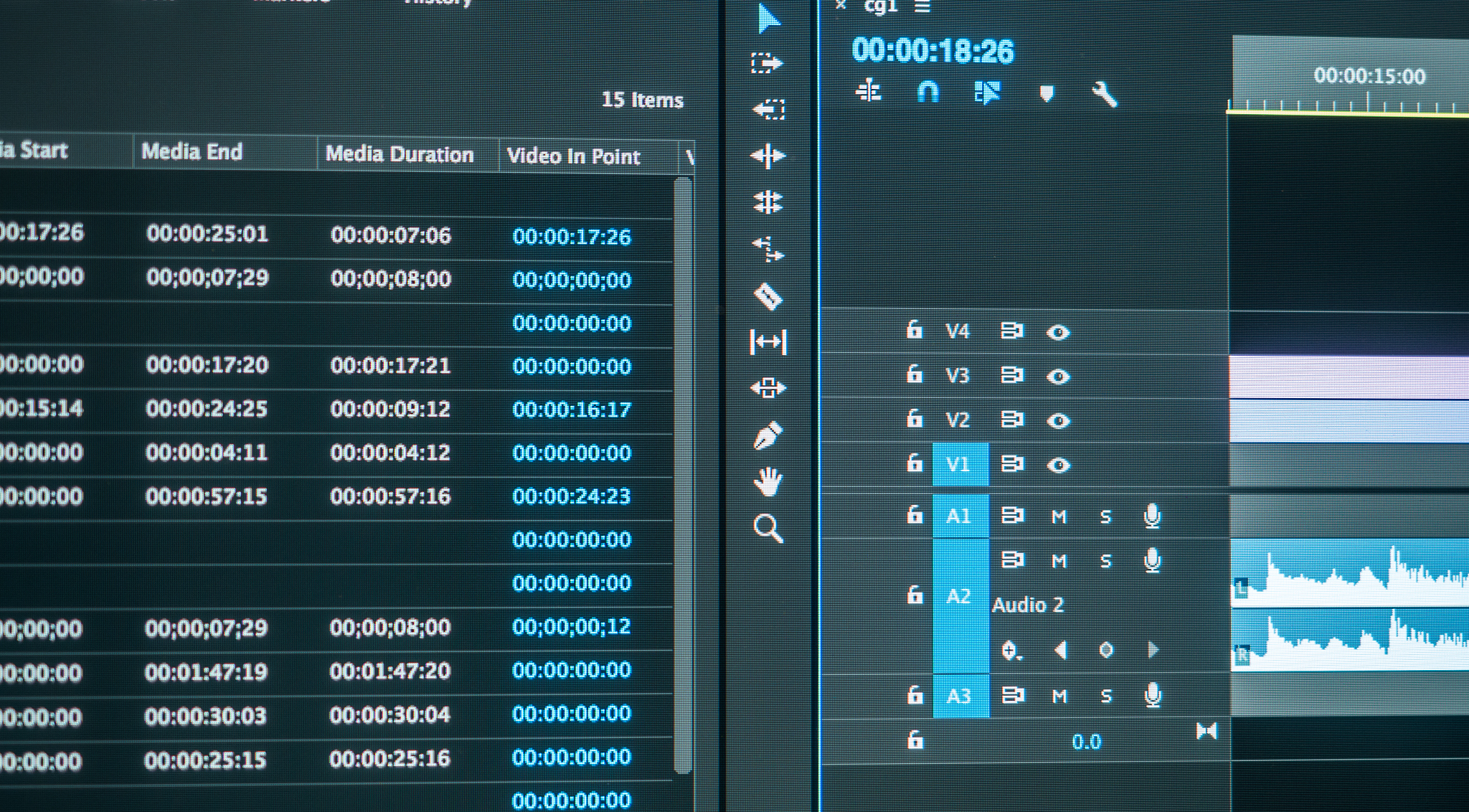1469x812 pixels.
Task: Toggle Snap magnet in timeline
Action: [x=928, y=93]
